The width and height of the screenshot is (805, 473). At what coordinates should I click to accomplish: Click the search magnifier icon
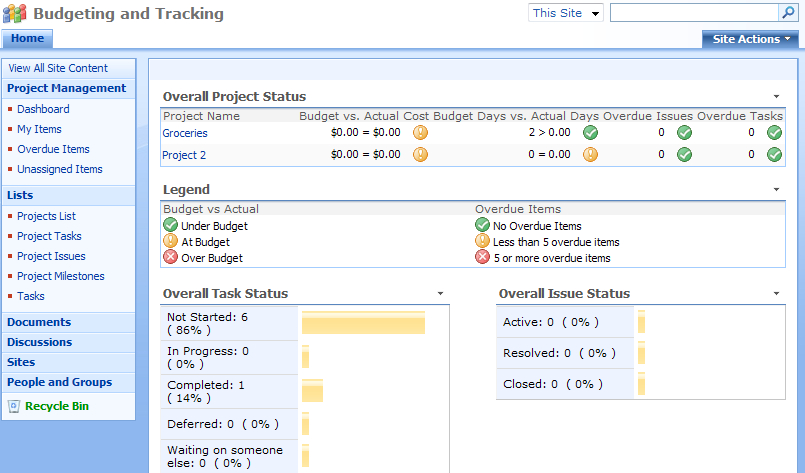click(x=787, y=13)
